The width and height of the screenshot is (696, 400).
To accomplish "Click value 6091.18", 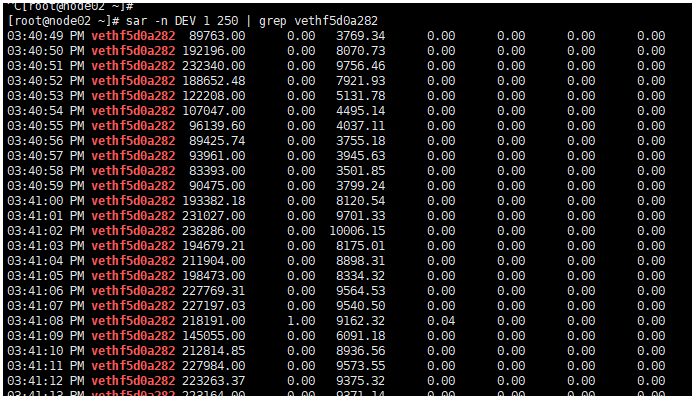I will [360, 336].
